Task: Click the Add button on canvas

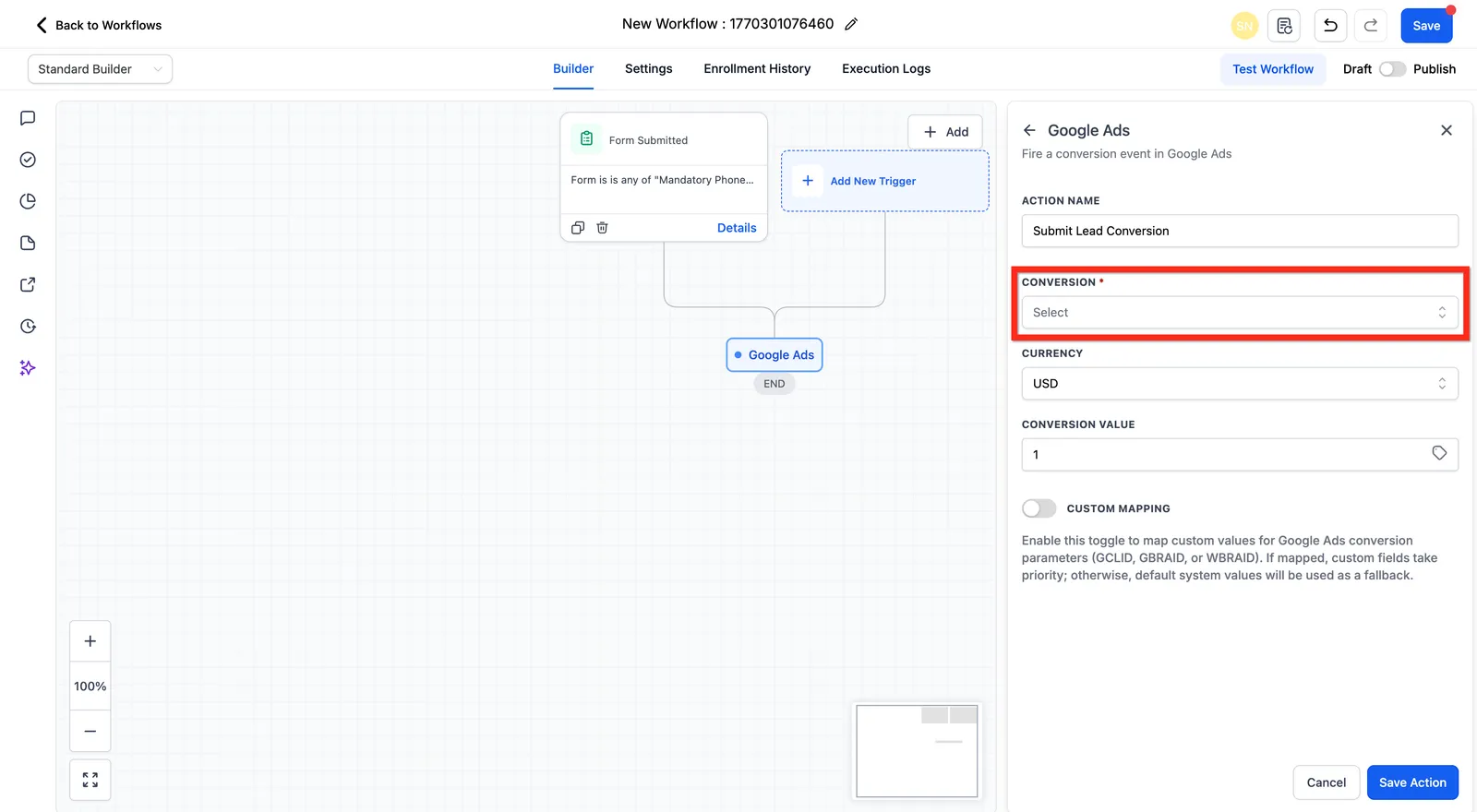Action: pyautogui.click(x=945, y=132)
